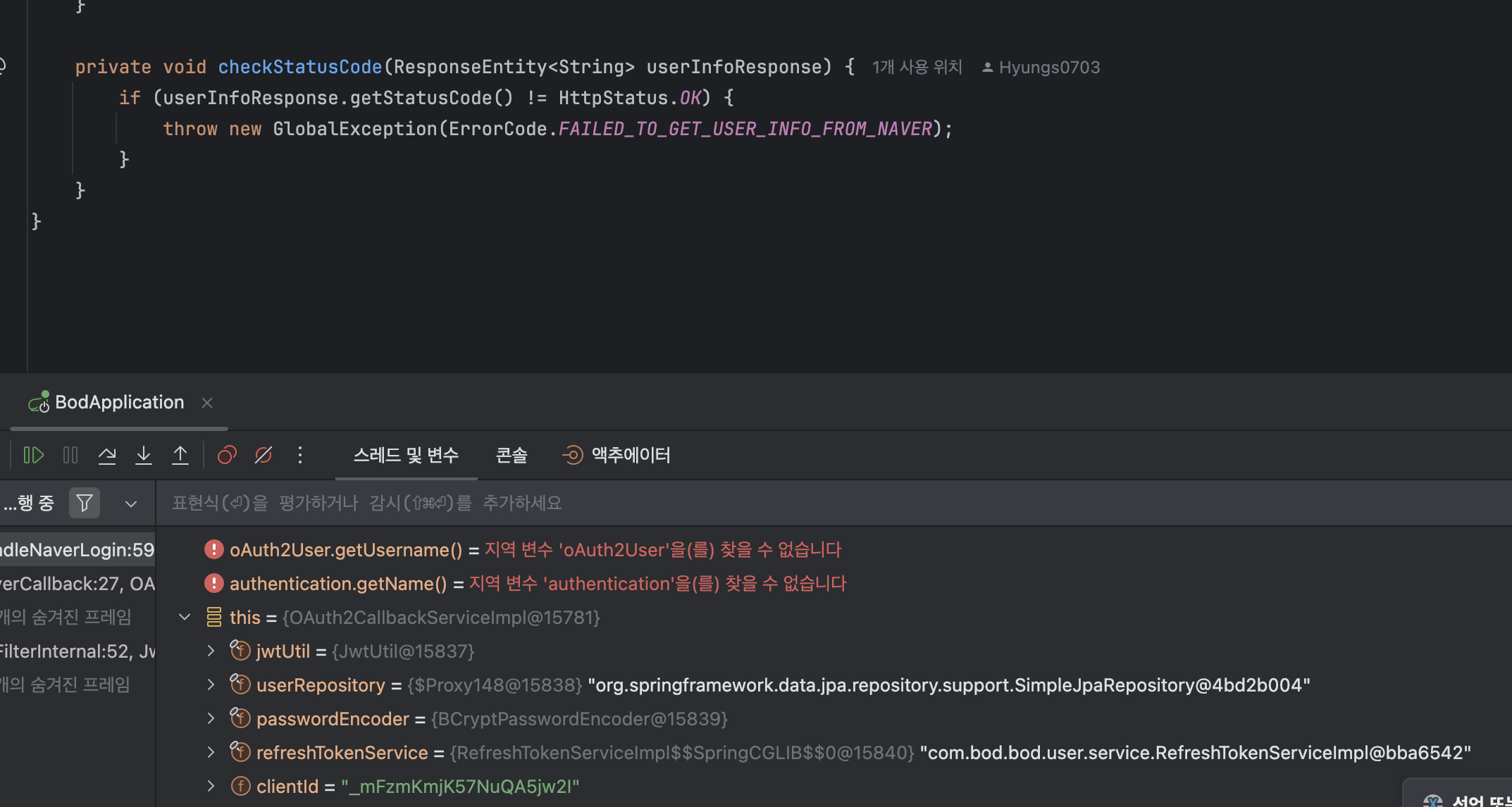Expand the jwtUtil field node
1512x807 pixels.
coord(211,651)
